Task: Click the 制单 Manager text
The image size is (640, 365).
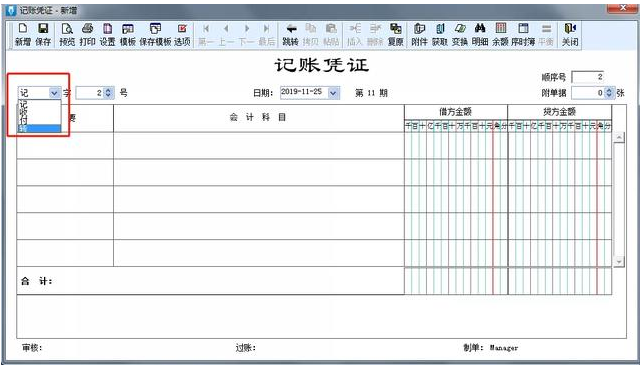Action: pyautogui.click(x=491, y=347)
